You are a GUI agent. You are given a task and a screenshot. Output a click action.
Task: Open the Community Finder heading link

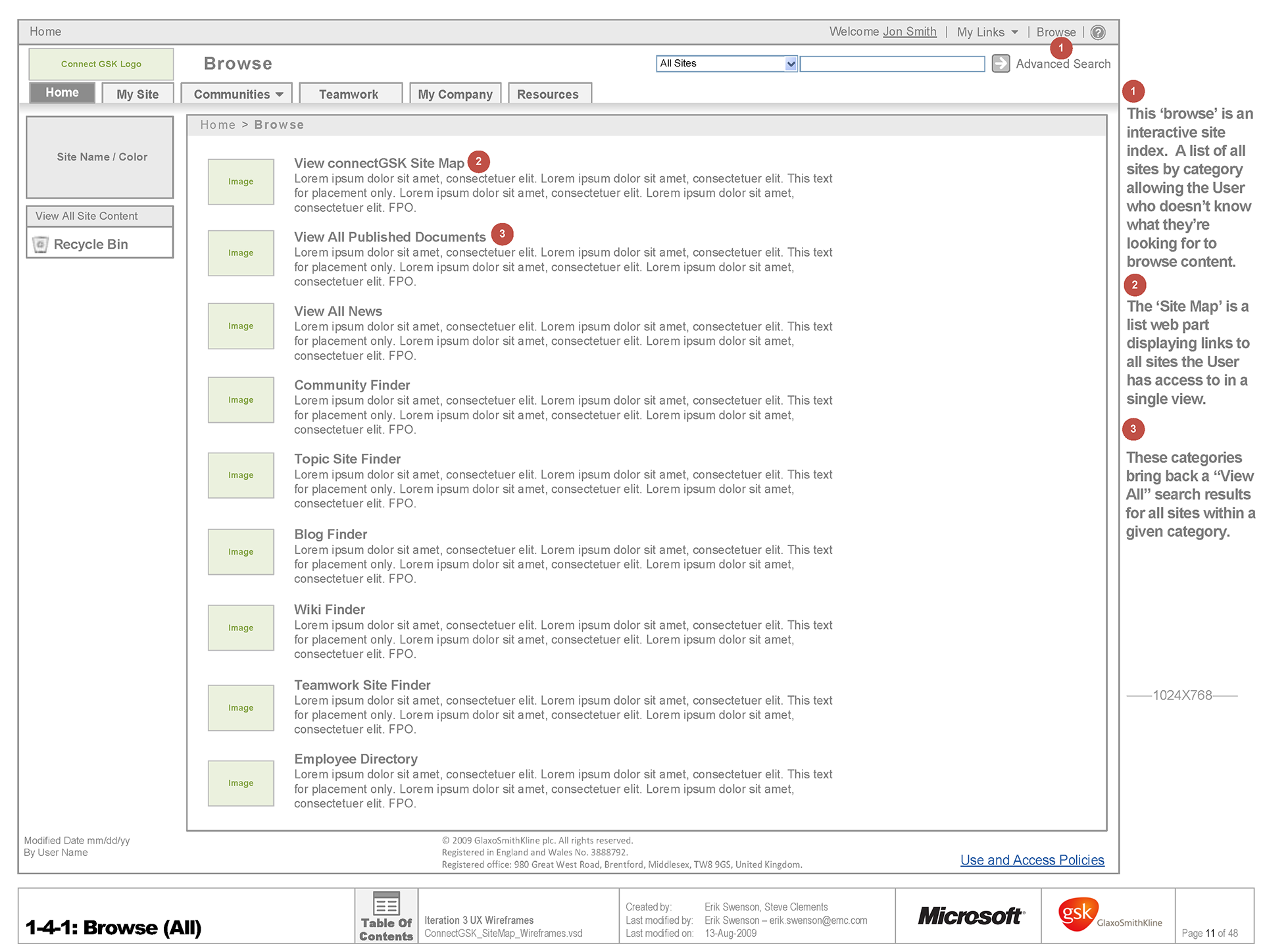352,385
